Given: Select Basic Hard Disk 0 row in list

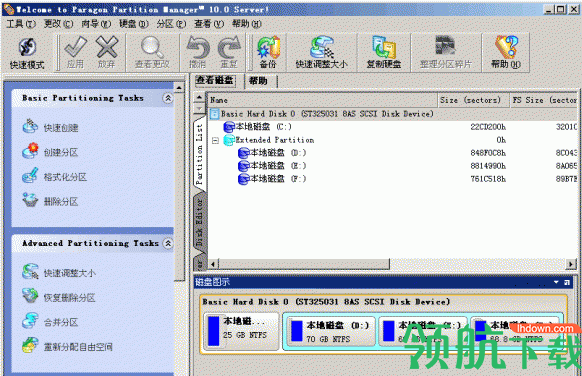Looking at the screenshot, I should click(x=393, y=114).
